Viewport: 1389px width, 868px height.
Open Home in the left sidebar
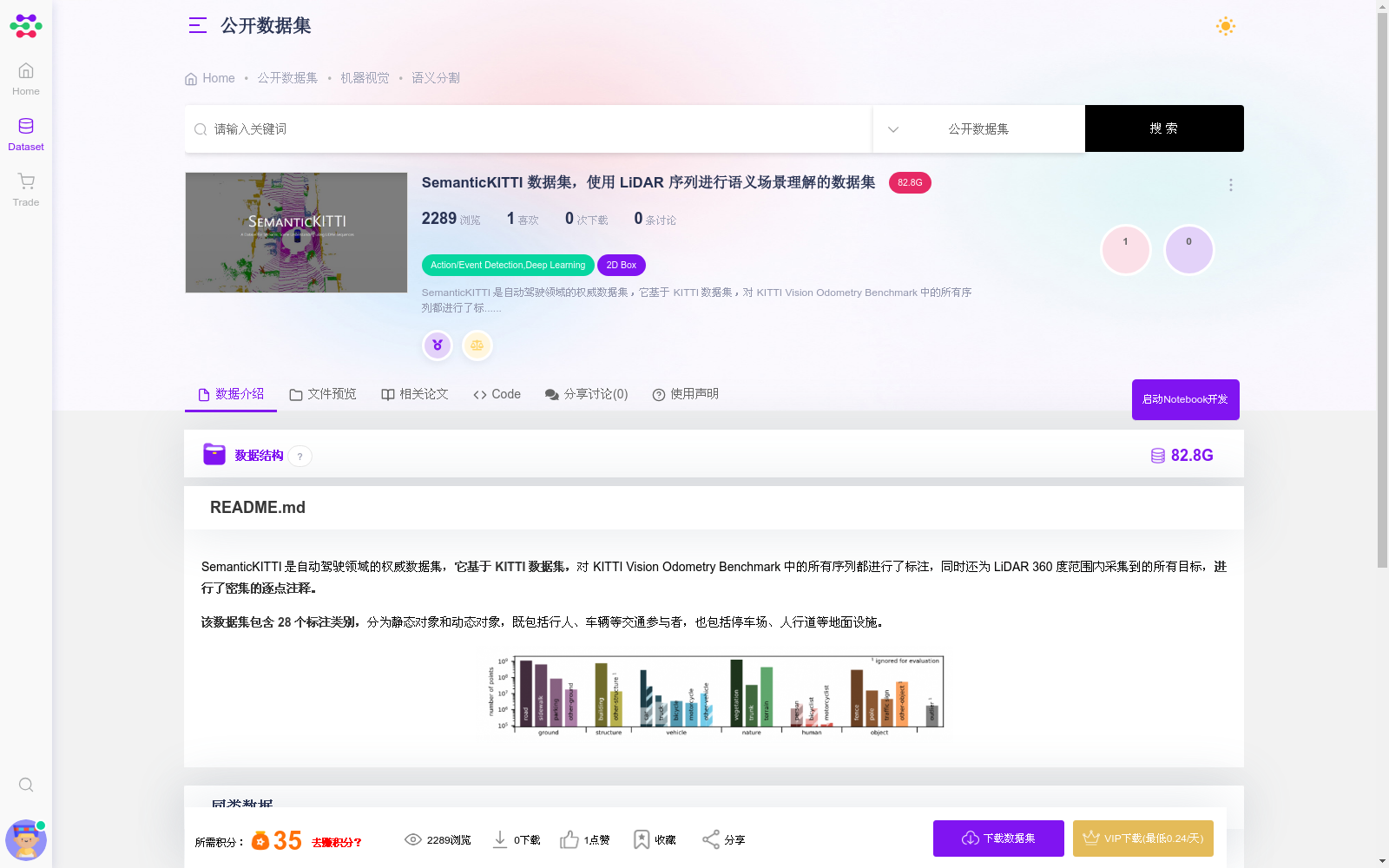tap(26, 79)
